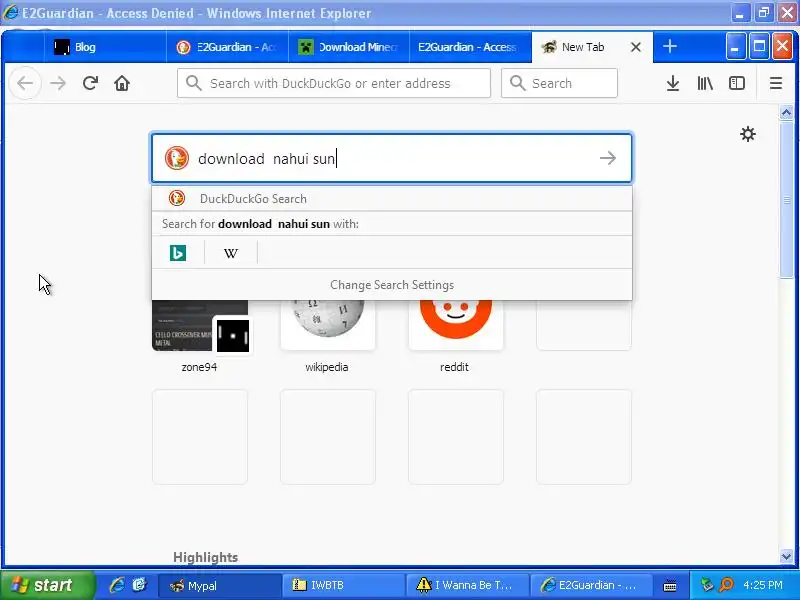Toggle the sidebar icon
This screenshot has width=800, height=600.
[x=737, y=83]
